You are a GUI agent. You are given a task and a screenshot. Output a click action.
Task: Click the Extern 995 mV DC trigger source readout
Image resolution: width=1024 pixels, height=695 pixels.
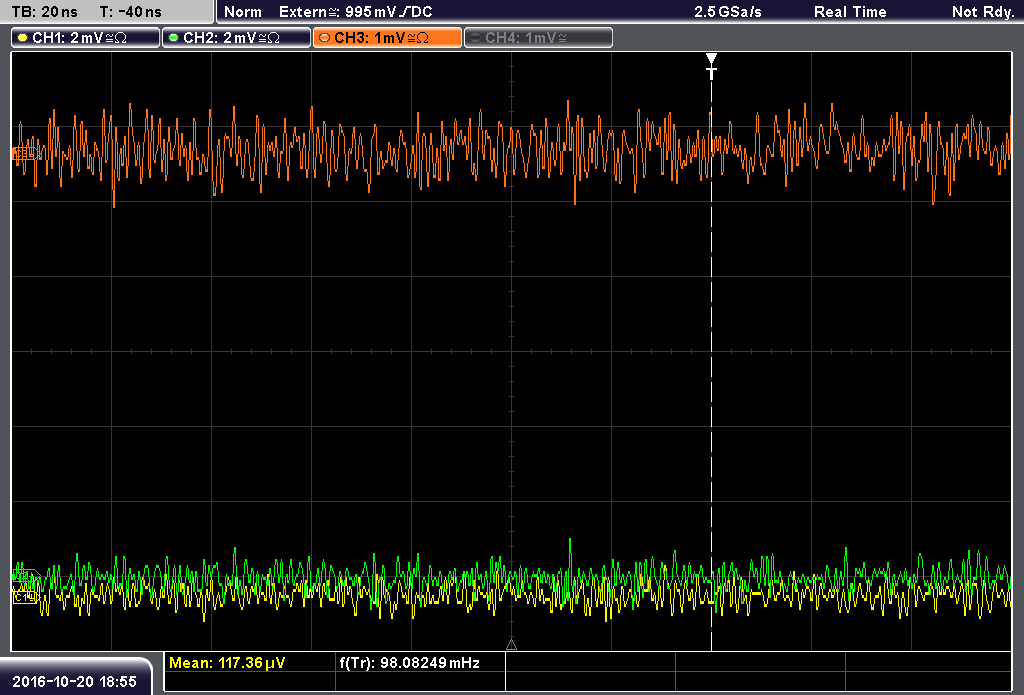point(355,12)
